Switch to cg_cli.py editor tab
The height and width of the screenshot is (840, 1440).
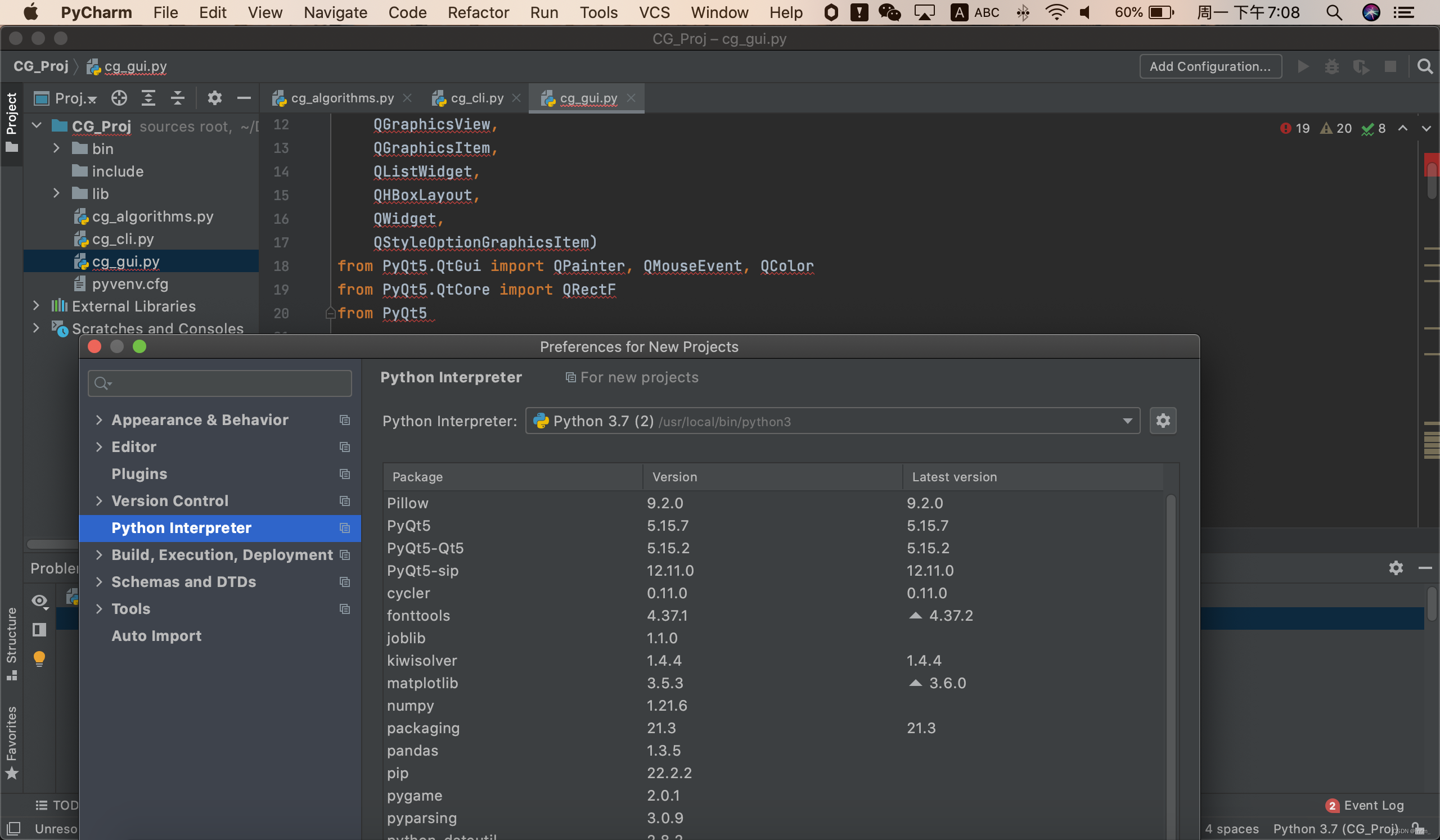(477, 98)
